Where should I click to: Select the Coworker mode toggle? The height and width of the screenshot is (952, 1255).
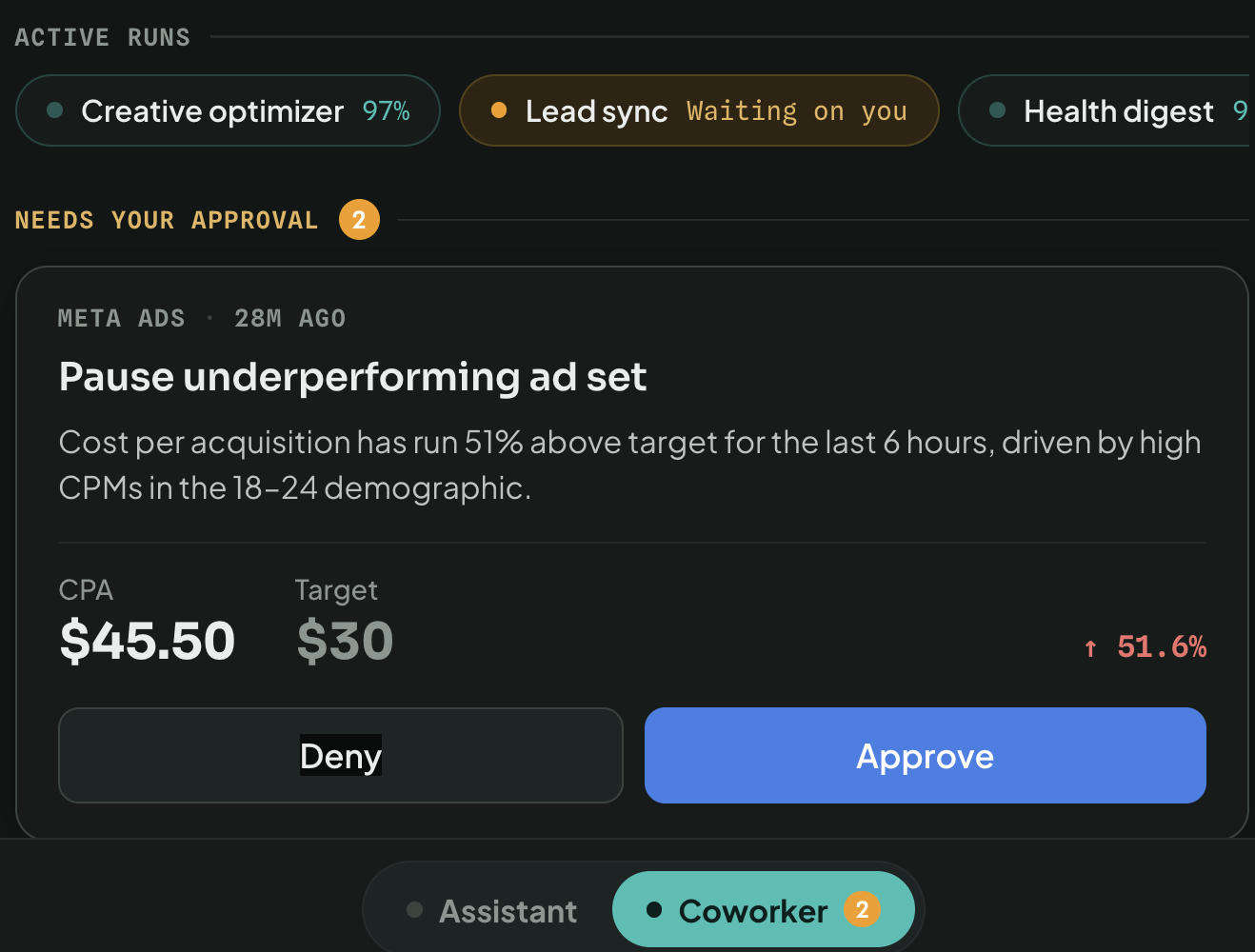click(764, 910)
